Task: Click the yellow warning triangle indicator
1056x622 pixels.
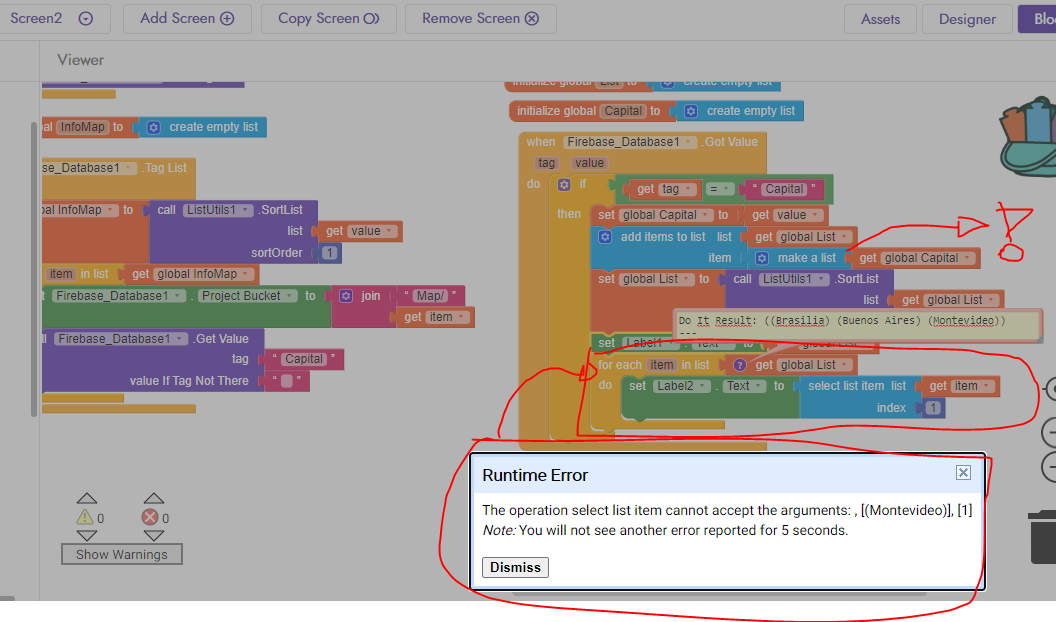Action: (x=86, y=518)
